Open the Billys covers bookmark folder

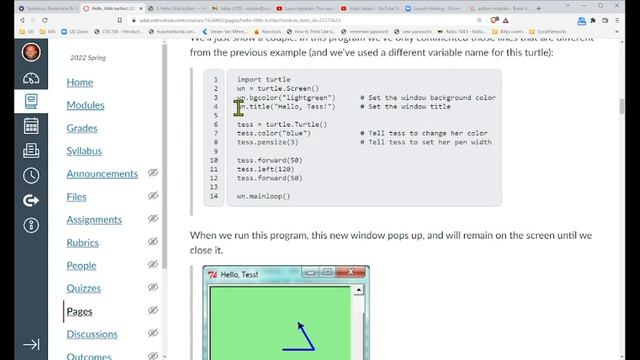coord(507,31)
